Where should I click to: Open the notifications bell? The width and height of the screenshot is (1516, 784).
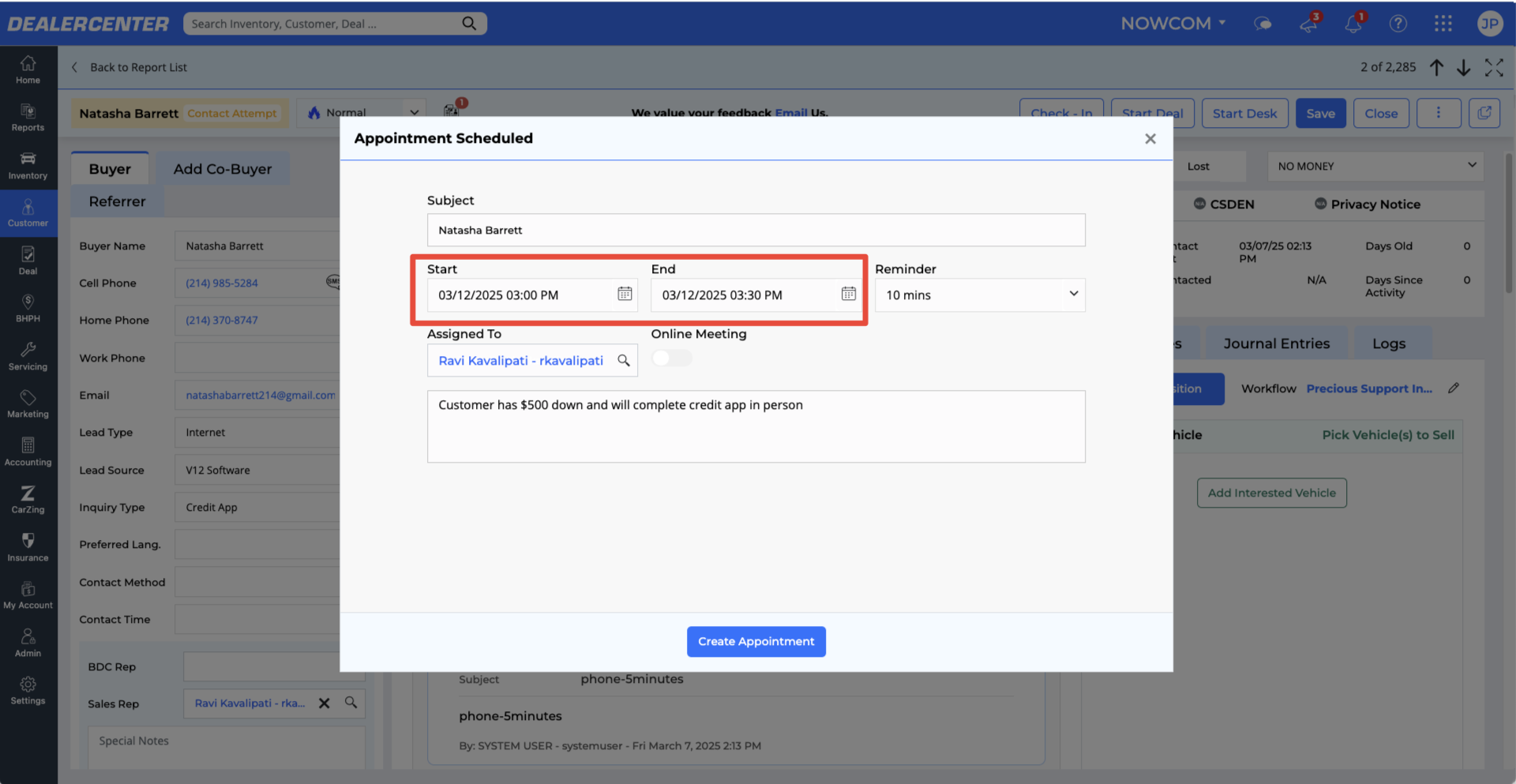(x=1354, y=23)
